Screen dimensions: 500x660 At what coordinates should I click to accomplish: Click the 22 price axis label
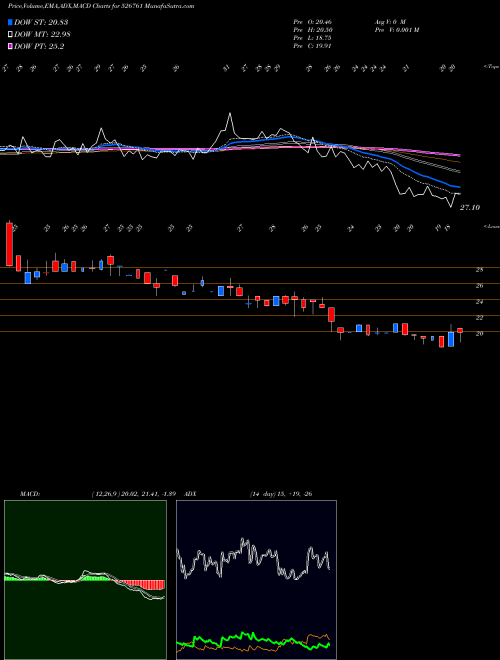coord(479,318)
